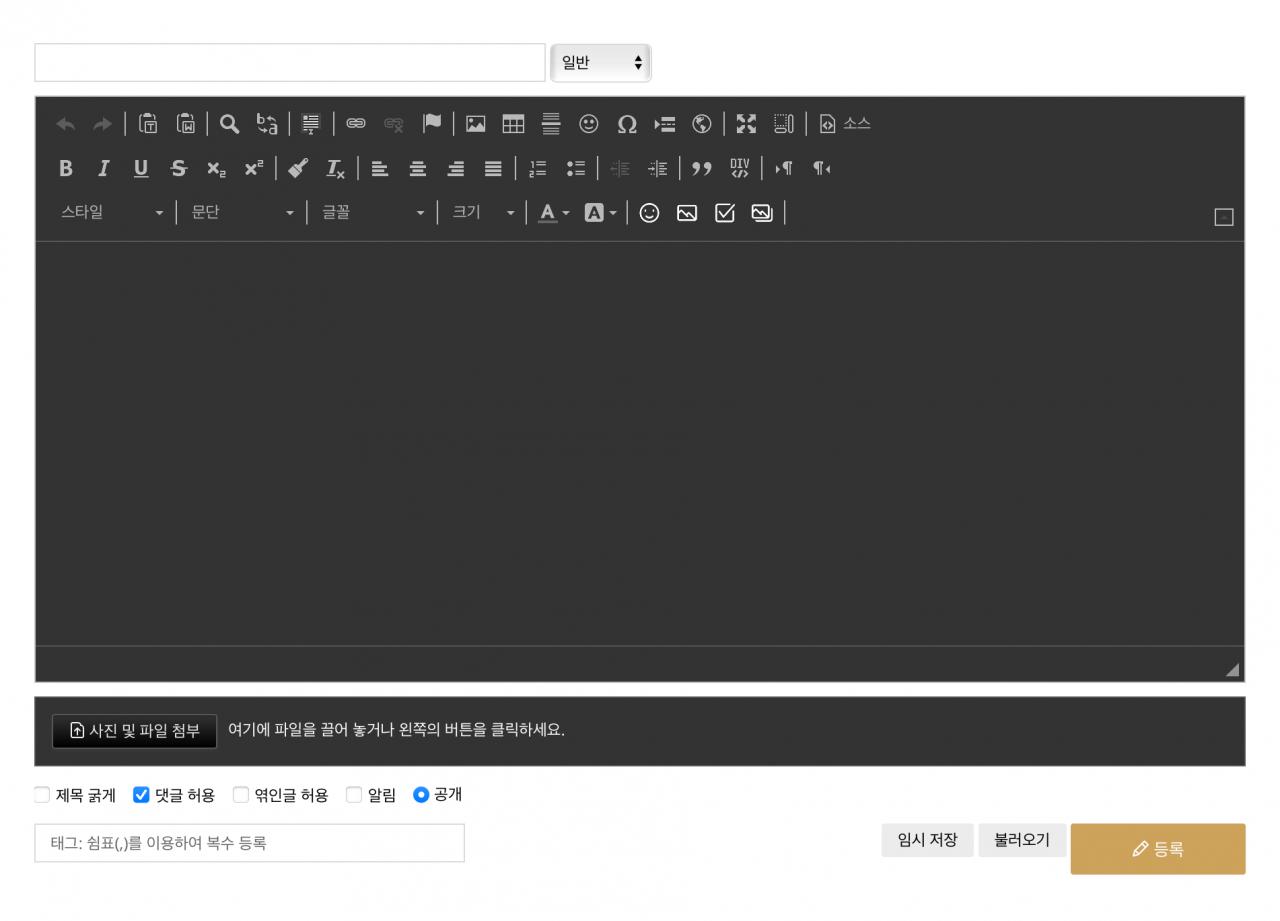
Task: Focus the title input field
Action: 290,63
